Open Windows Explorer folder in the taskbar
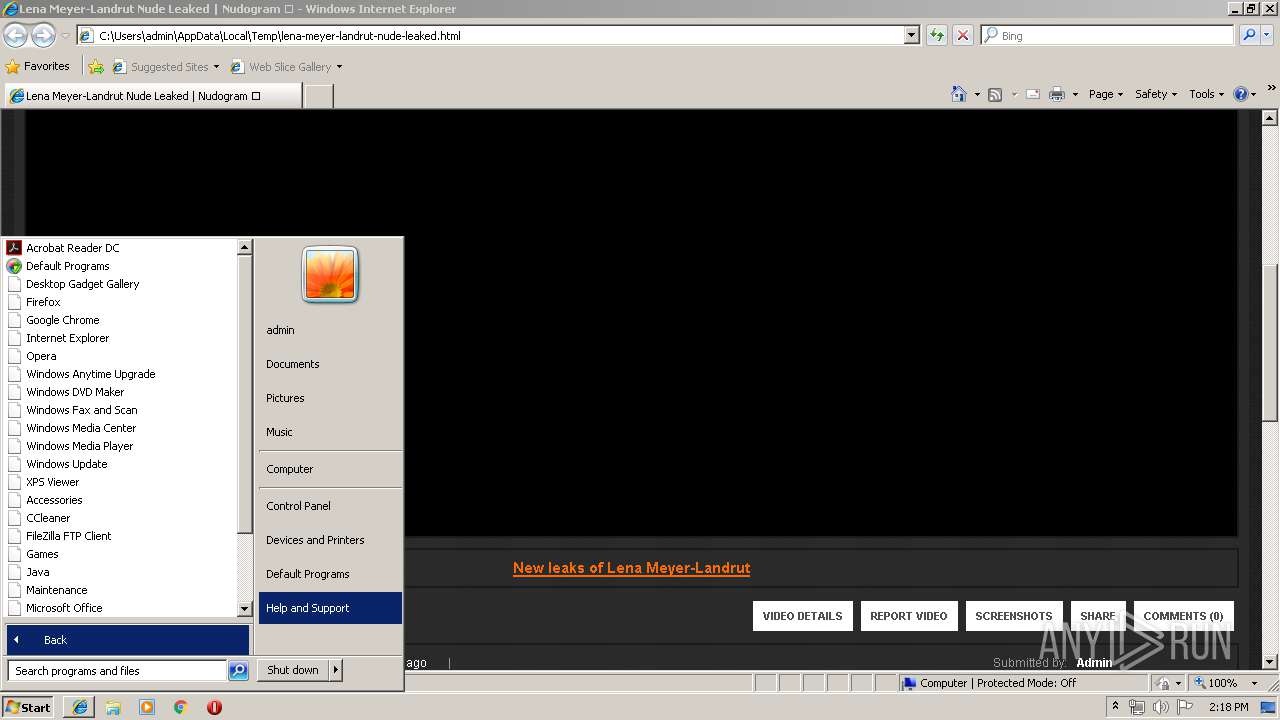 tap(113, 707)
